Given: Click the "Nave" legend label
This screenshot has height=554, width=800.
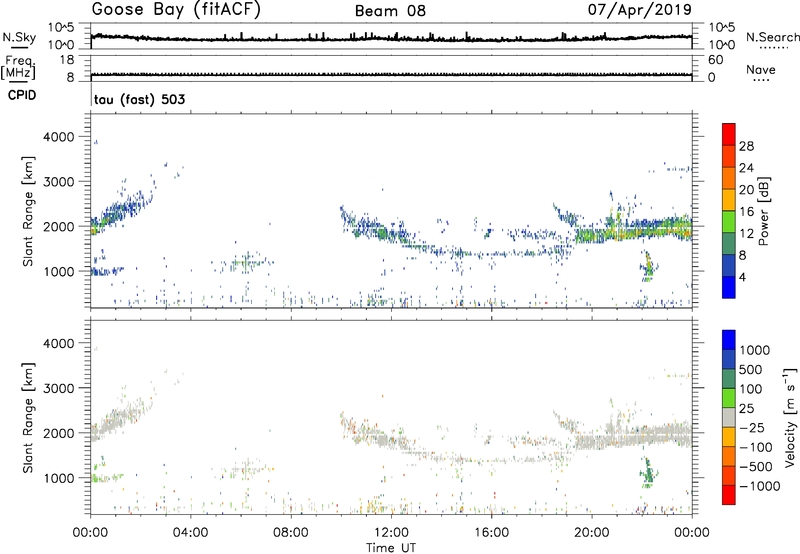Looking at the screenshot, I should pos(761,70).
